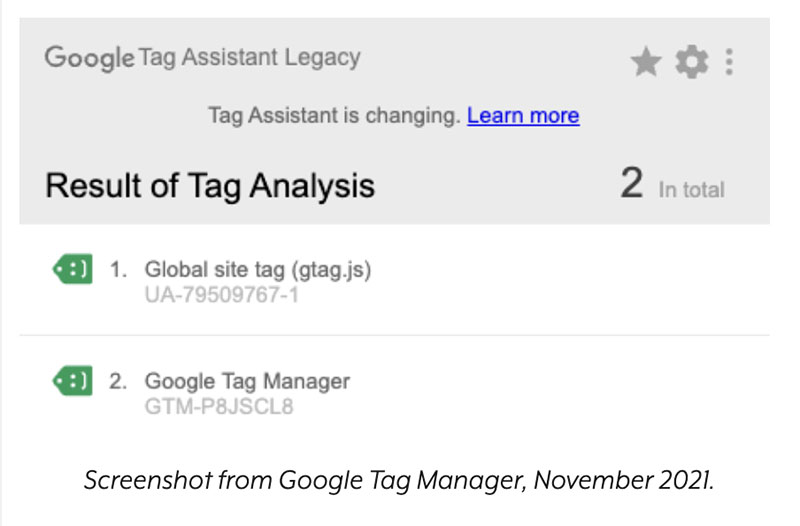Open the Google Tag Manager entry

247,381
